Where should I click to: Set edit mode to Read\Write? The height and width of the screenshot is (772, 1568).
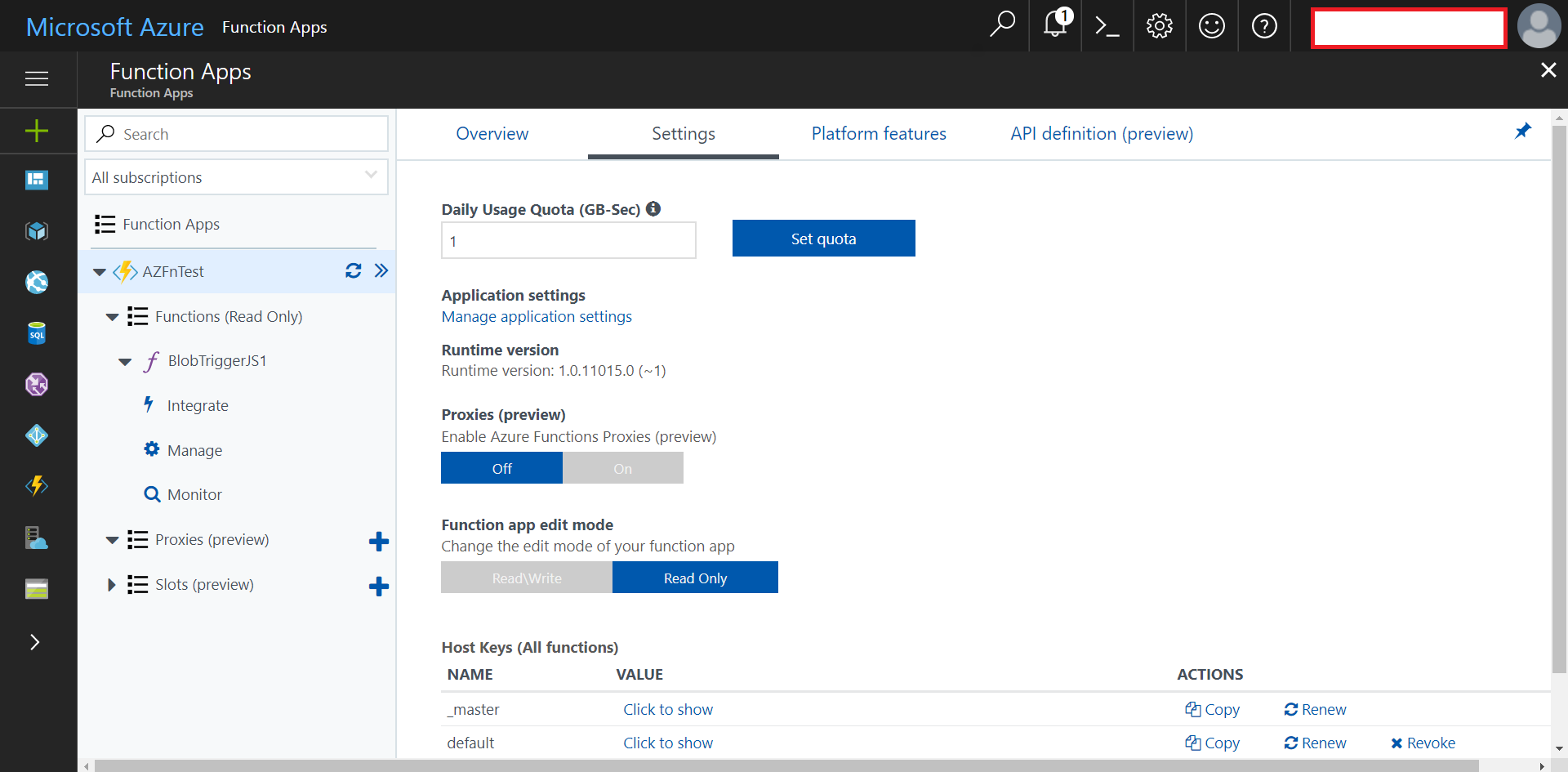tap(527, 578)
